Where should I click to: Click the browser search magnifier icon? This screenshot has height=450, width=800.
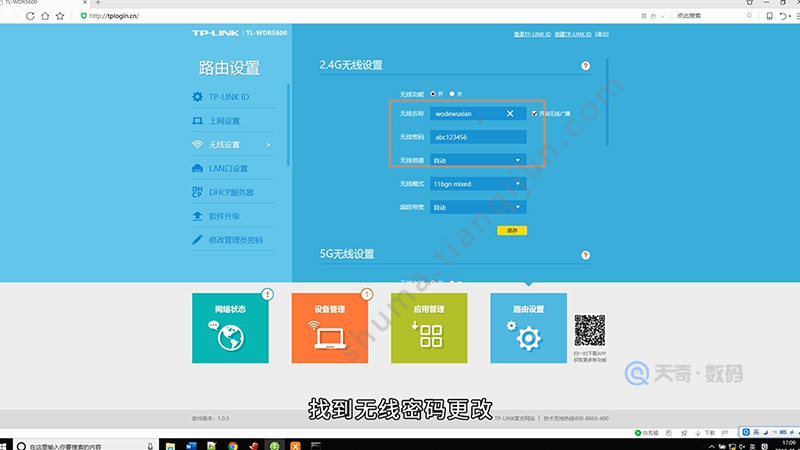point(749,16)
